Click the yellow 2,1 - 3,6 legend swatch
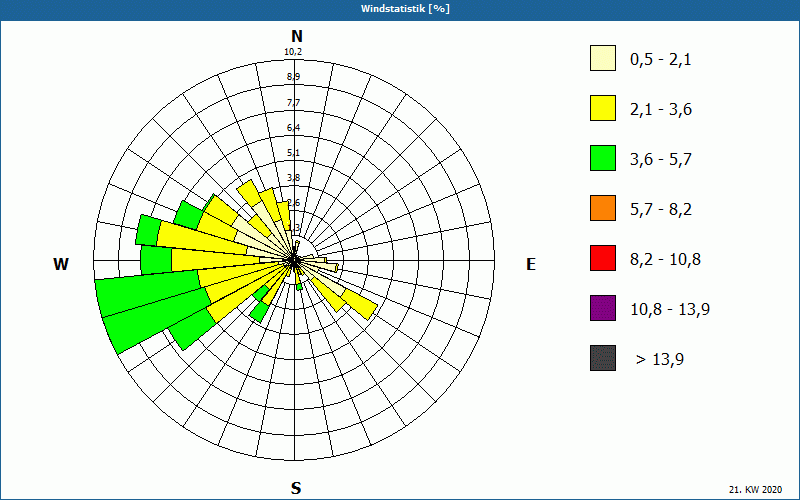 (x=603, y=108)
